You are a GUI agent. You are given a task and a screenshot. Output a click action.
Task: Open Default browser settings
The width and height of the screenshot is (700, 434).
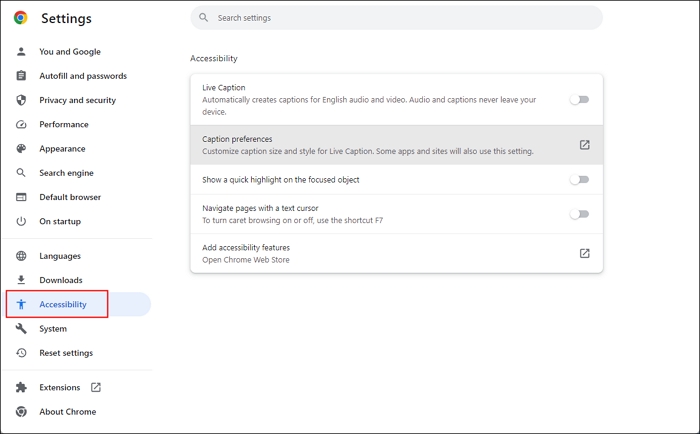point(70,197)
